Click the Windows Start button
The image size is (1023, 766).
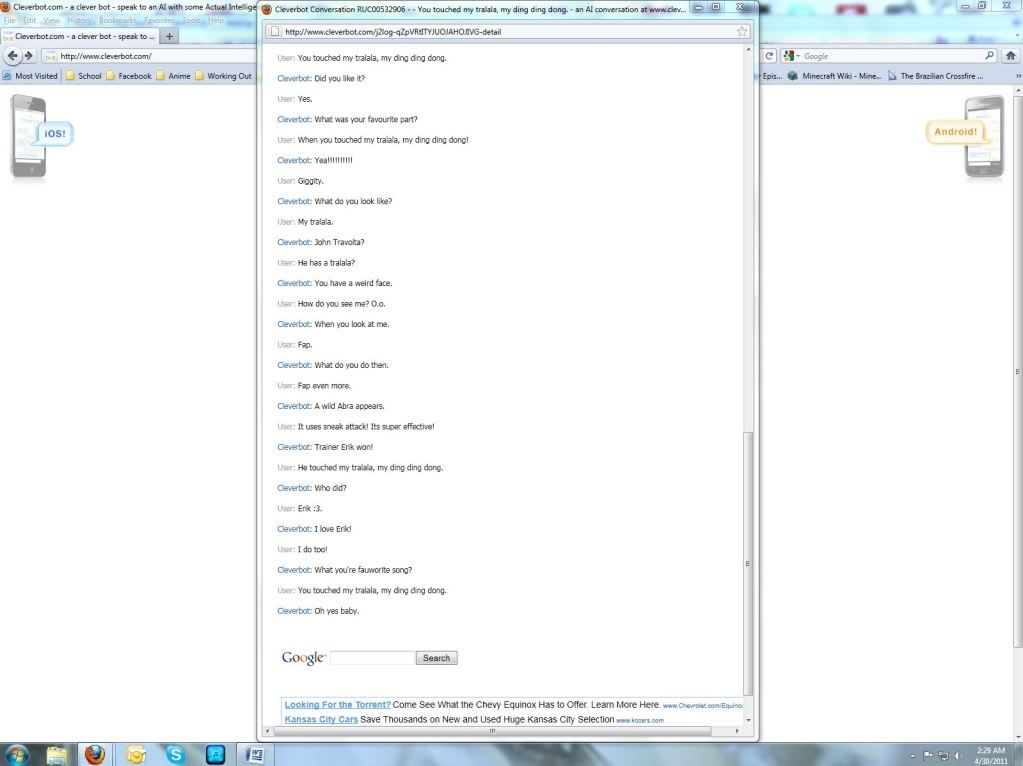tap(17, 754)
